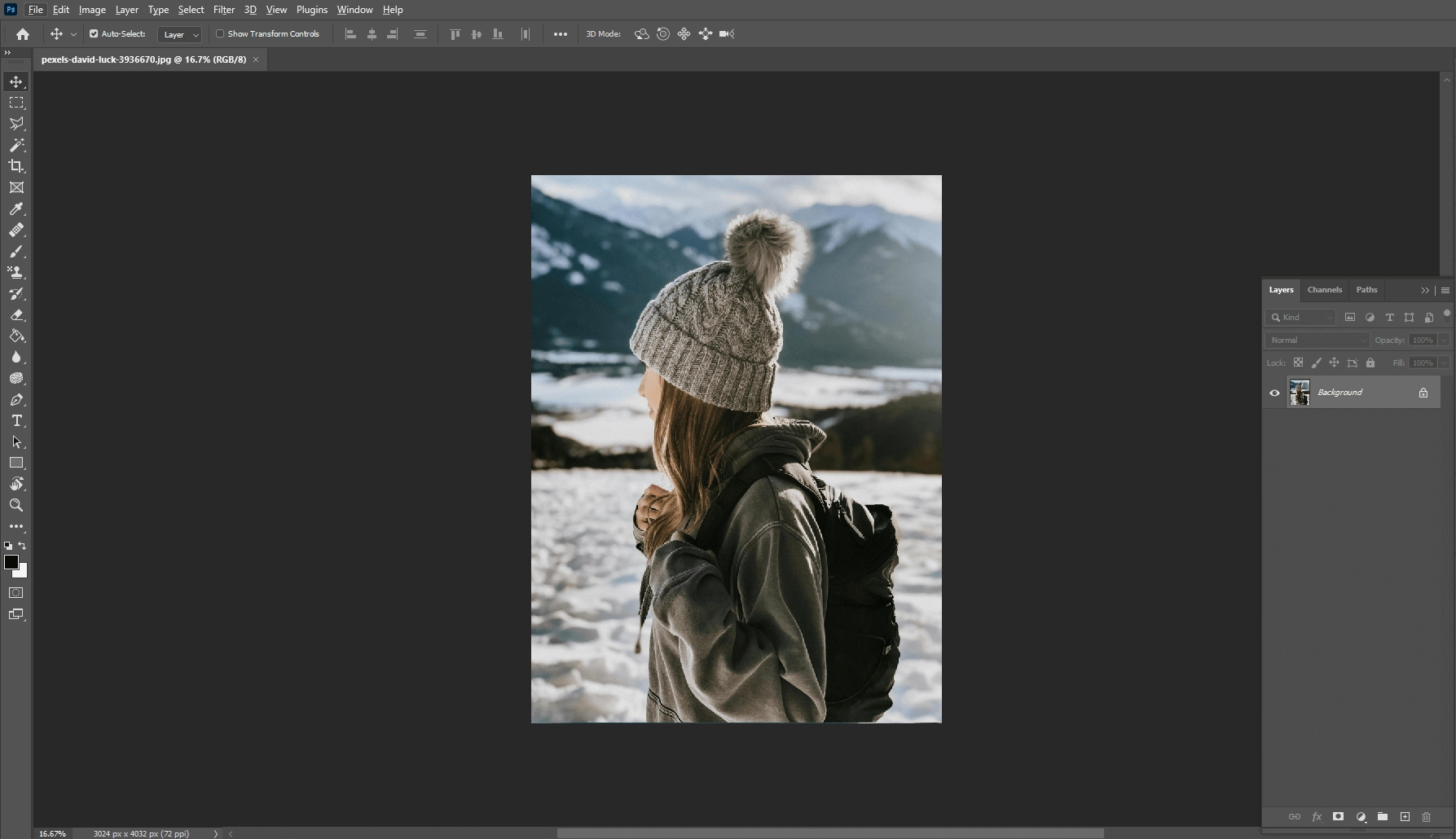
Task: Select the Paint Bucket tool
Action: [16, 336]
